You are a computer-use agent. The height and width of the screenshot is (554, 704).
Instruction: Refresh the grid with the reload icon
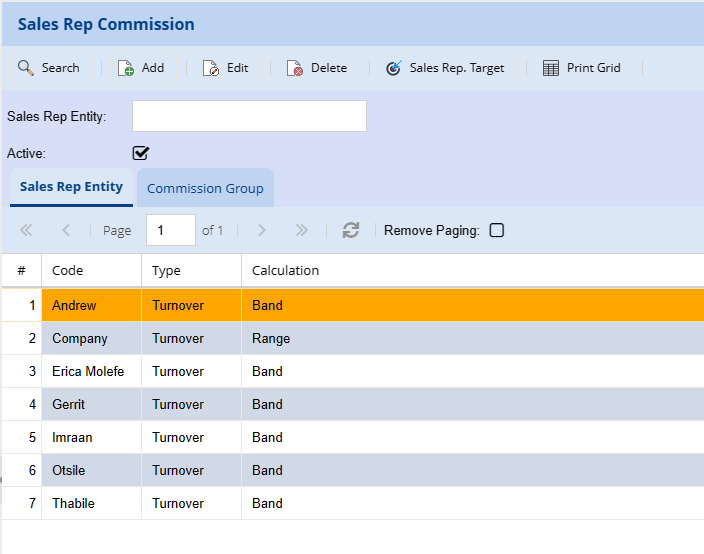click(350, 230)
